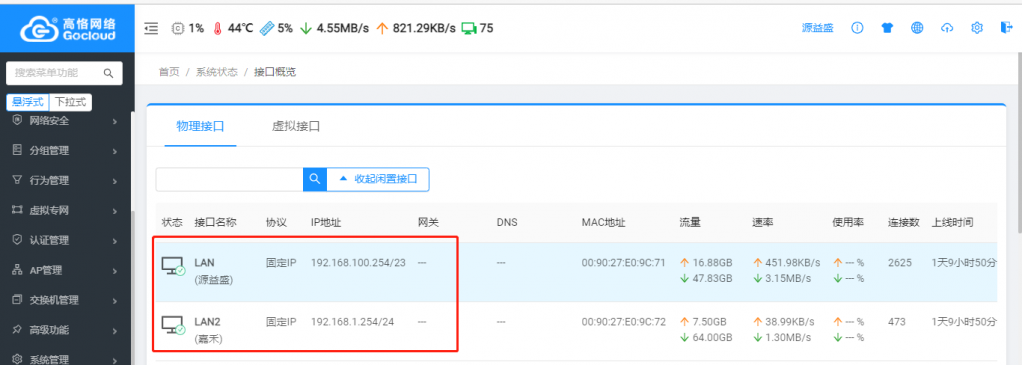Image resolution: width=1022 pixels, height=365 pixels.
Task: Go to 首页 in the breadcrumb
Action: (169, 72)
